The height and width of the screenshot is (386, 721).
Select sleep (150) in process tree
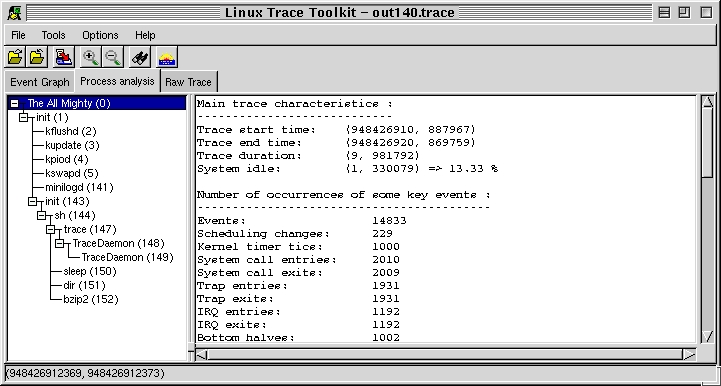click(x=90, y=271)
